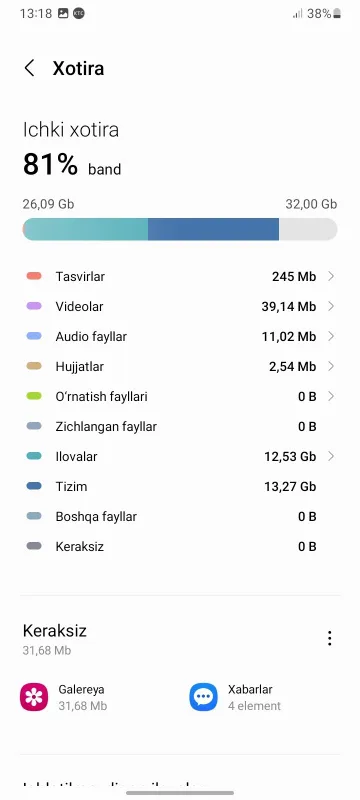Tap the image notification icon in status bar

coord(63,14)
